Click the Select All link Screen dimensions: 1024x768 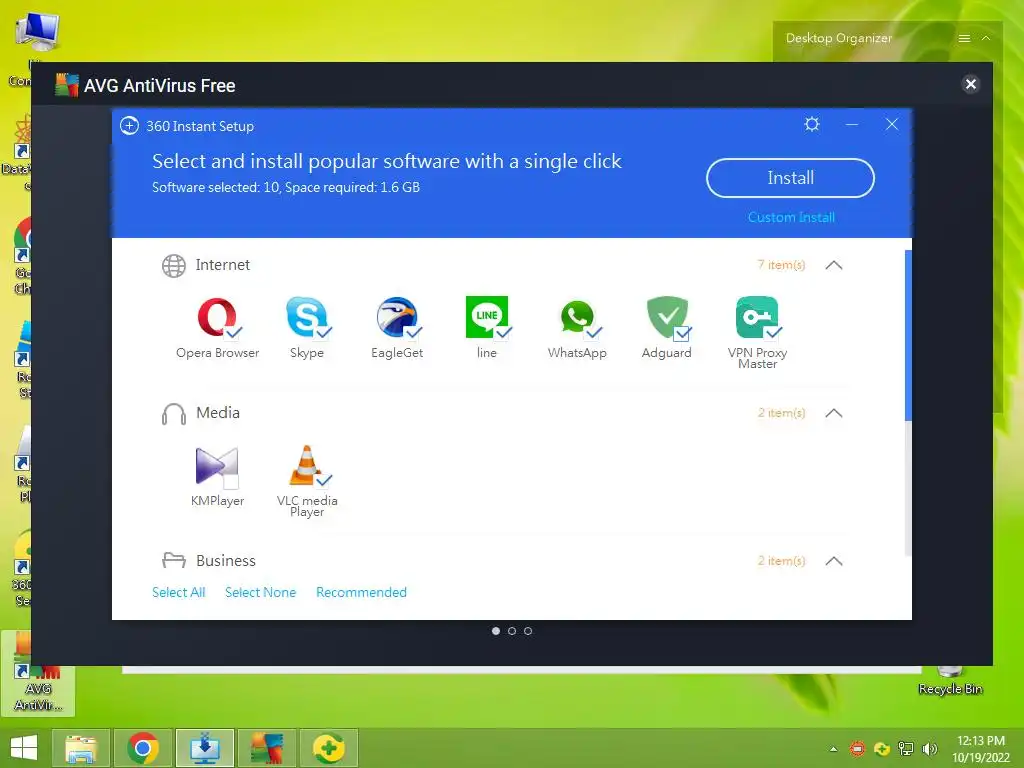(x=178, y=592)
